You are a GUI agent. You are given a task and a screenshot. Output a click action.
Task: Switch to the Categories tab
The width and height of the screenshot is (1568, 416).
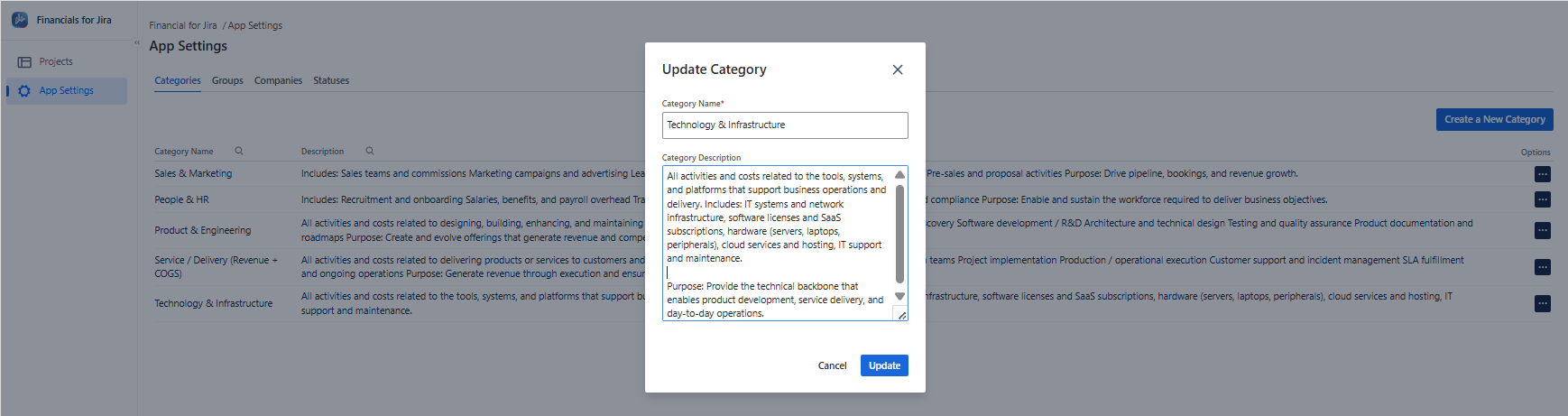178,80
